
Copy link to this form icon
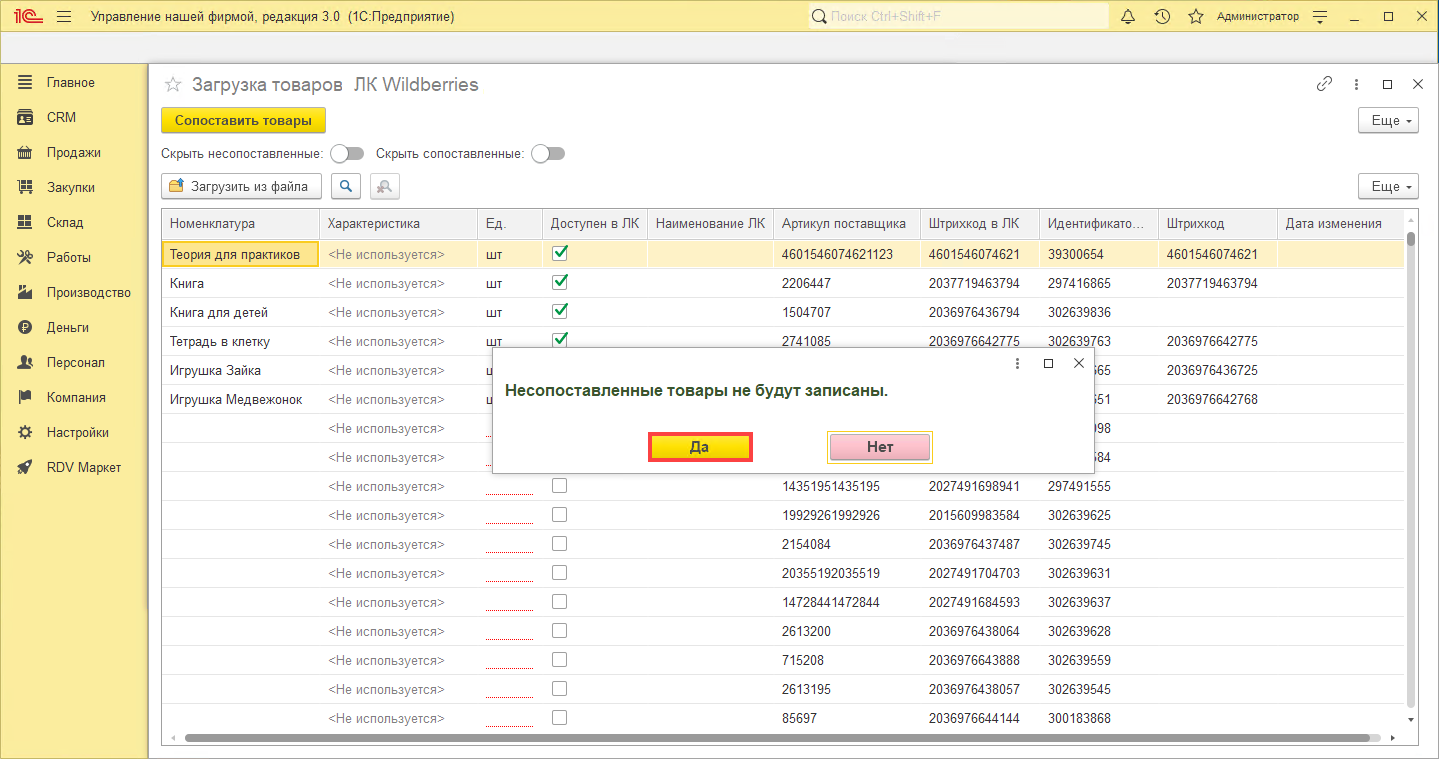click(1324, 84)
